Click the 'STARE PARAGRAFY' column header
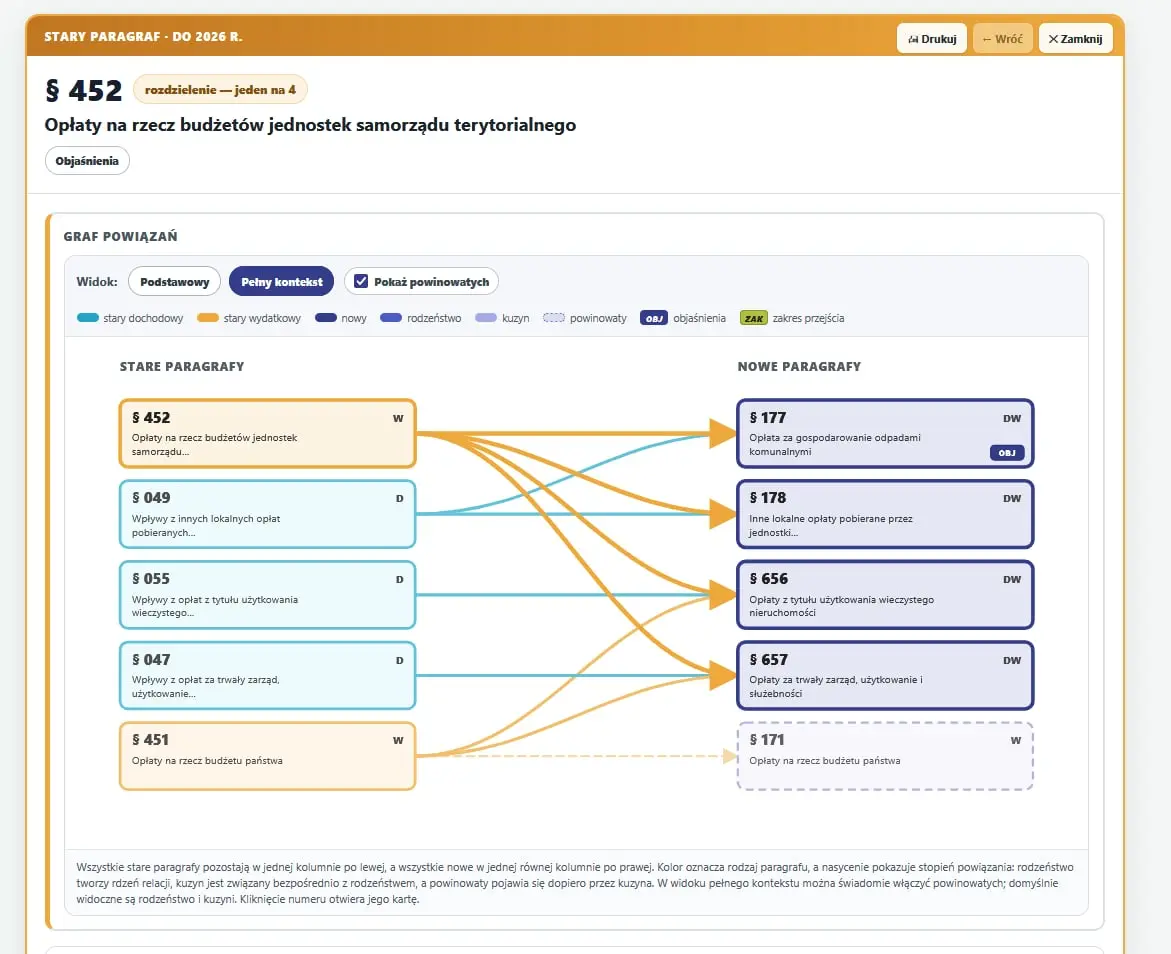 point(182,367)
